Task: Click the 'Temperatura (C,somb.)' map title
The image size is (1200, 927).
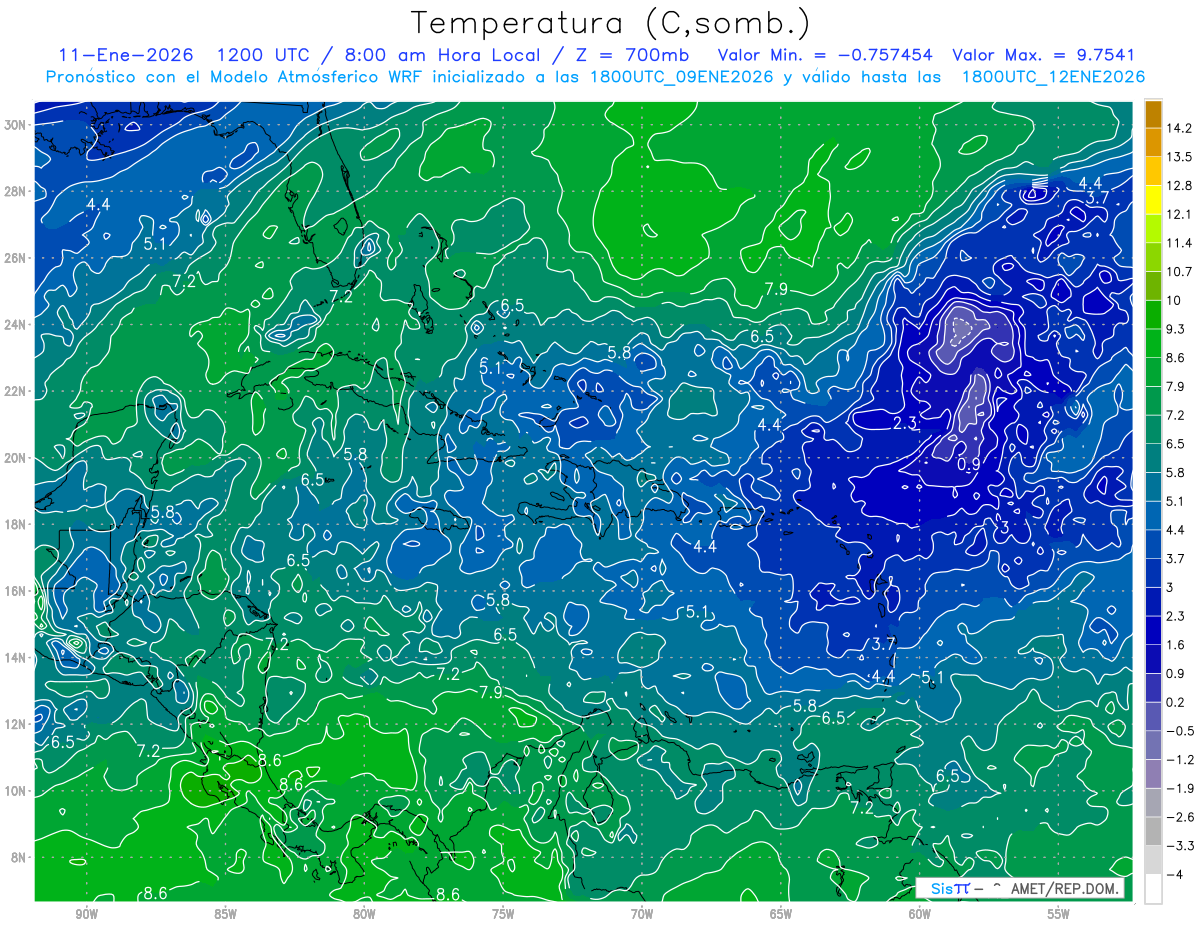Action: (611, 24)
